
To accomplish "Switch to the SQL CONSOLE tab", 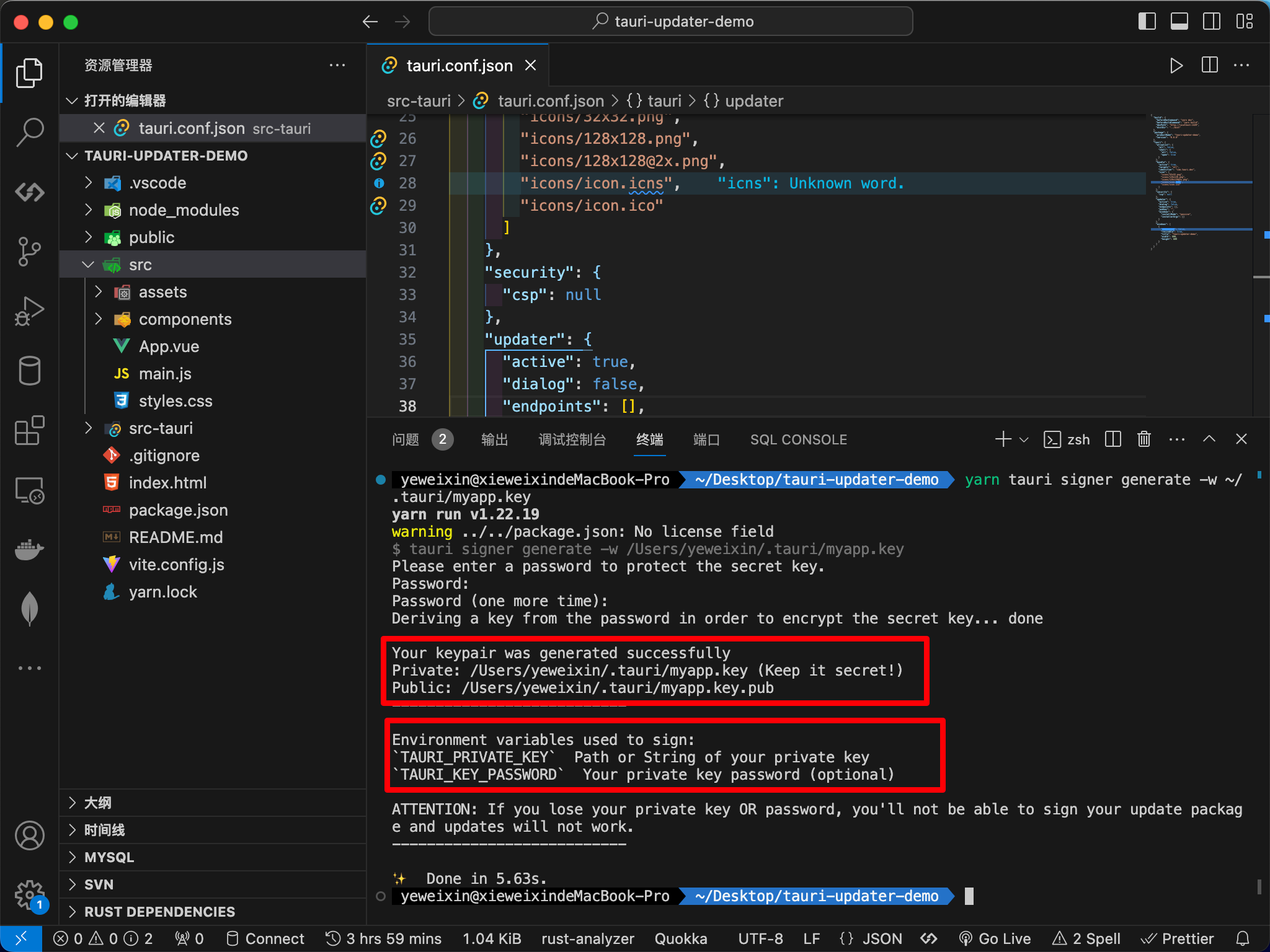I will [x=798, y=439].
